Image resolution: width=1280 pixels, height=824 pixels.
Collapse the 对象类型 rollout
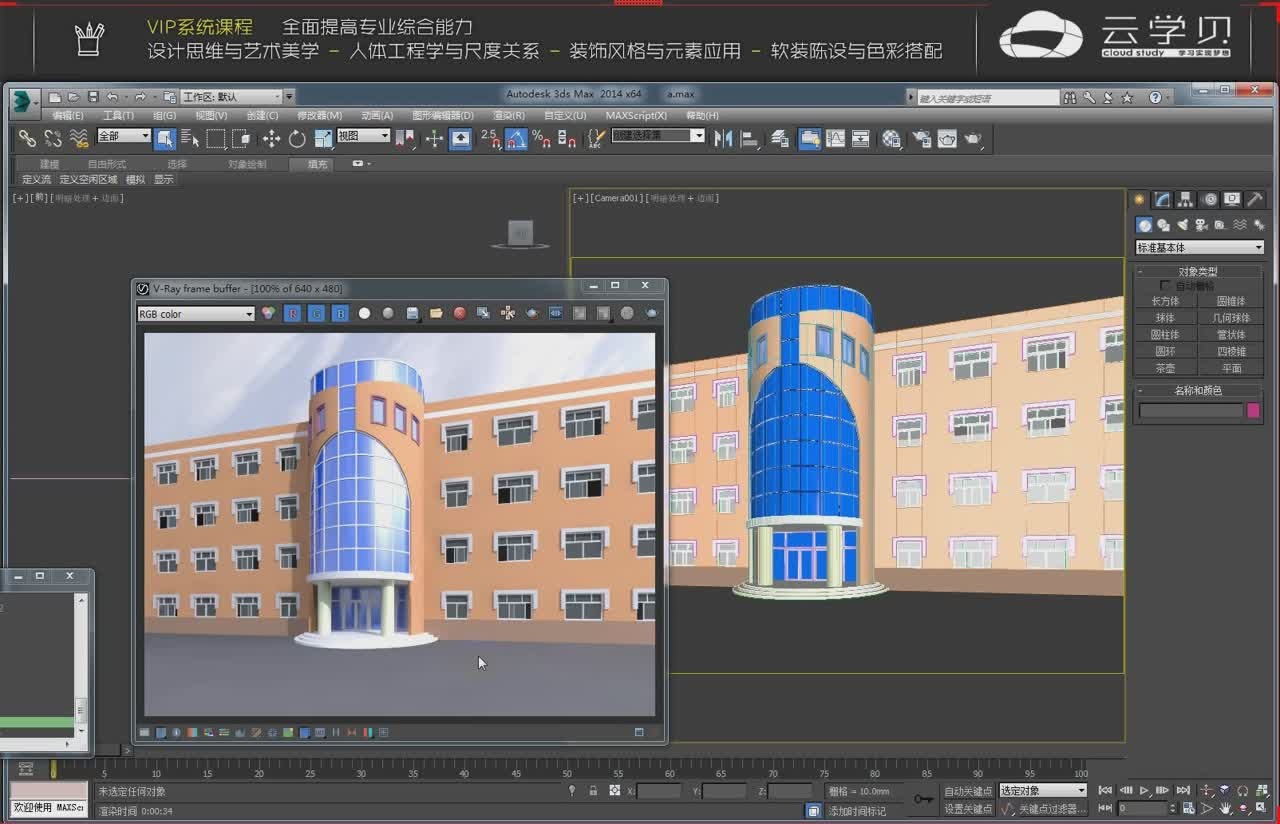click(1199, 271)
